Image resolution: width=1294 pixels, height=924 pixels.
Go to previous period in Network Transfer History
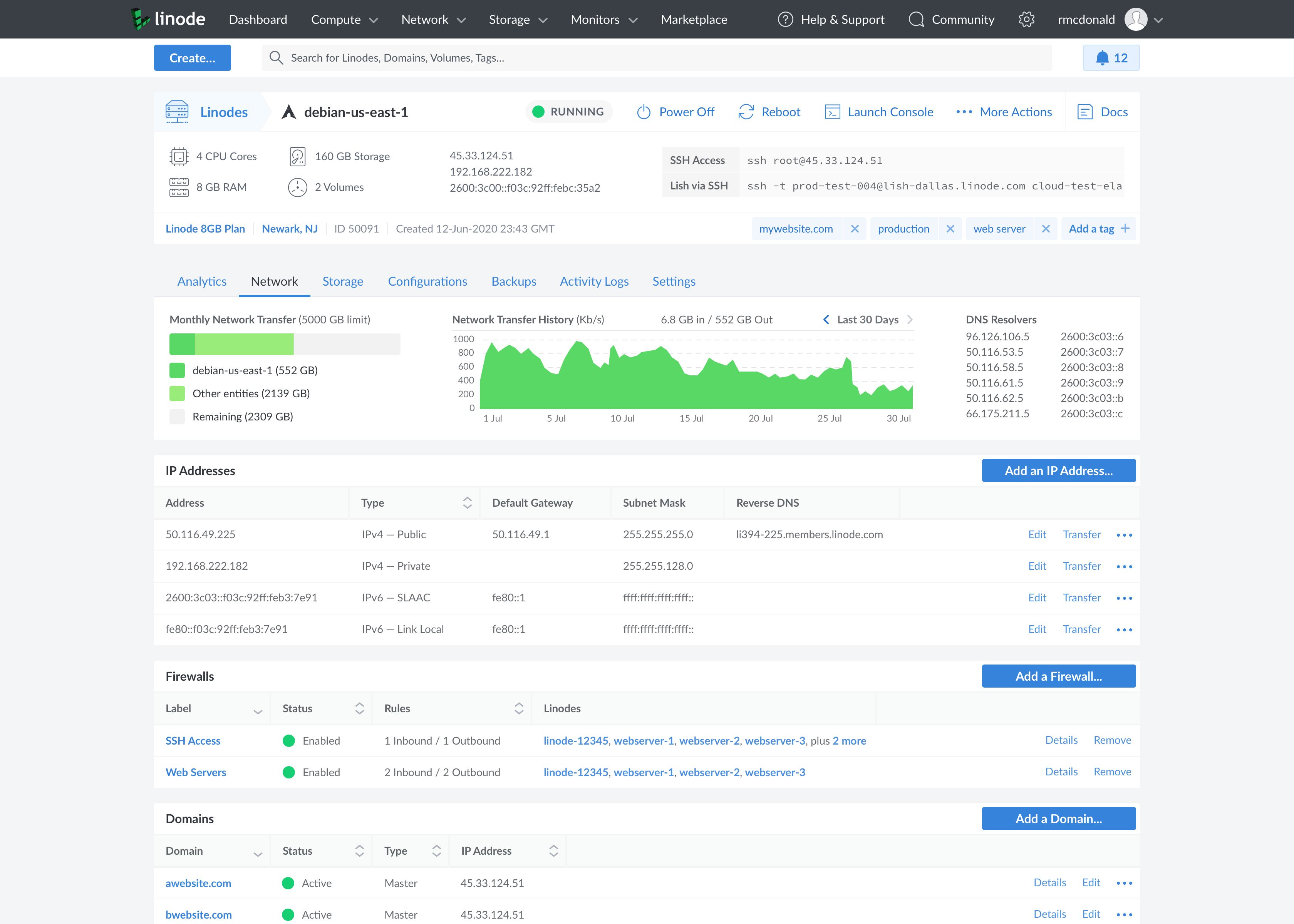point(826,320)
